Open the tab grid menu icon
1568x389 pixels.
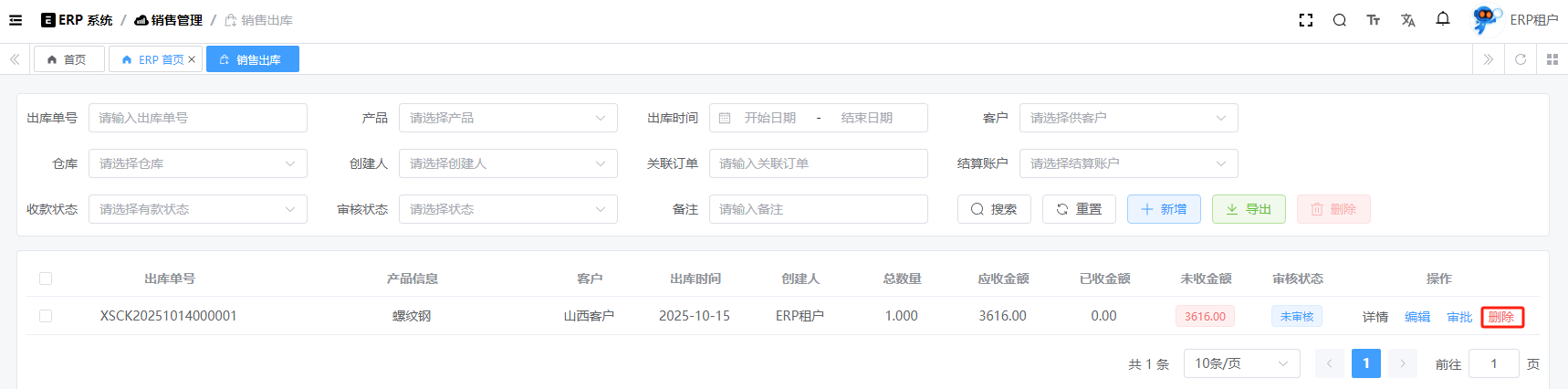(x=1552, y=59)
